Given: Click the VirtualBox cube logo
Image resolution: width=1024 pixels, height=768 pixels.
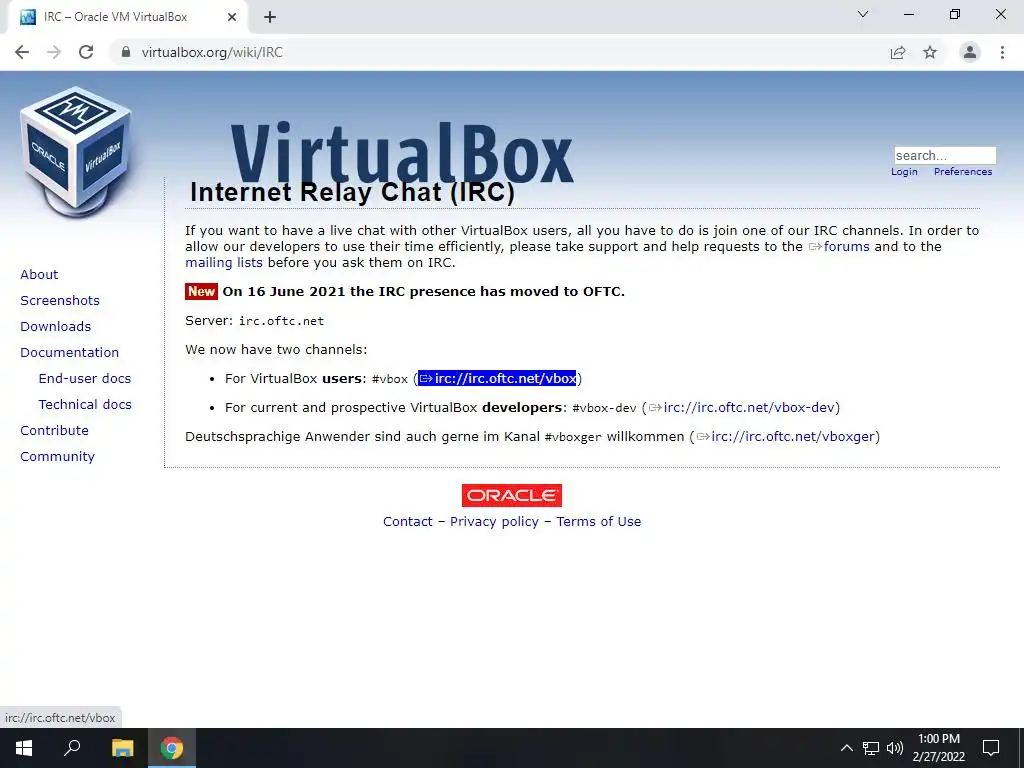Looking at the screenshot, I should point(76,152).
